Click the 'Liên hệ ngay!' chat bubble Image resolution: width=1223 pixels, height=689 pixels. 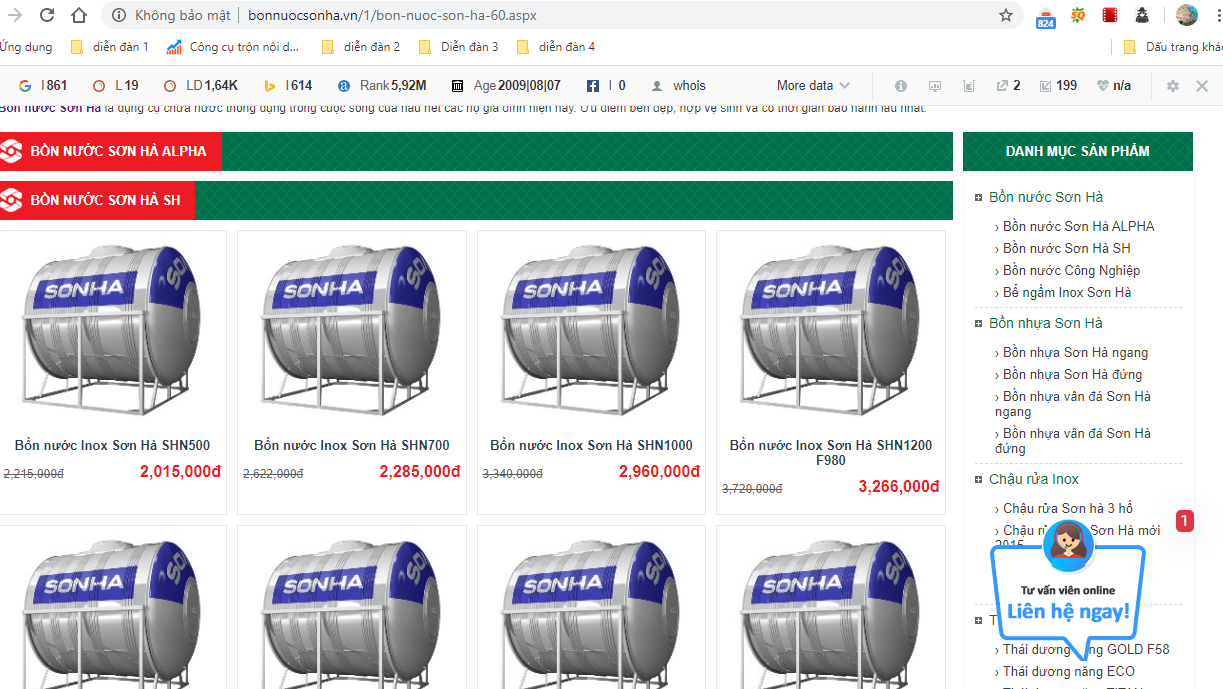click(x=1068, y=611)
